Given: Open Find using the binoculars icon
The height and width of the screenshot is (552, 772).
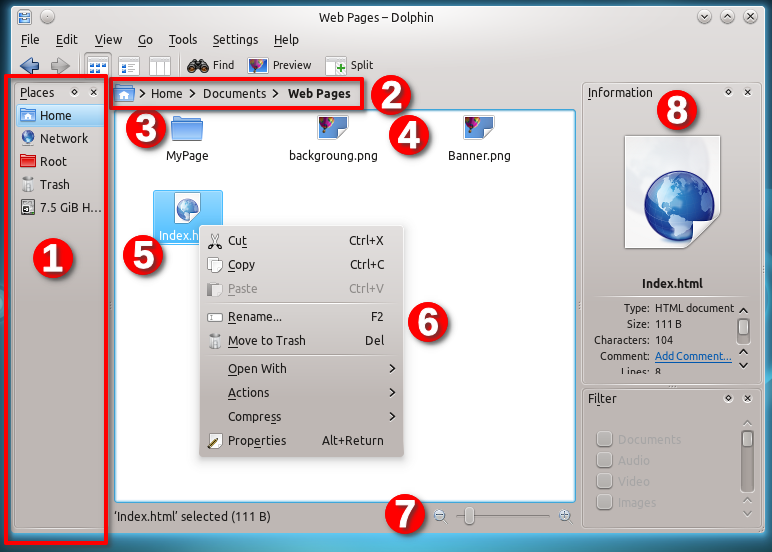Looking at the screenshot, I should (211, 66).
